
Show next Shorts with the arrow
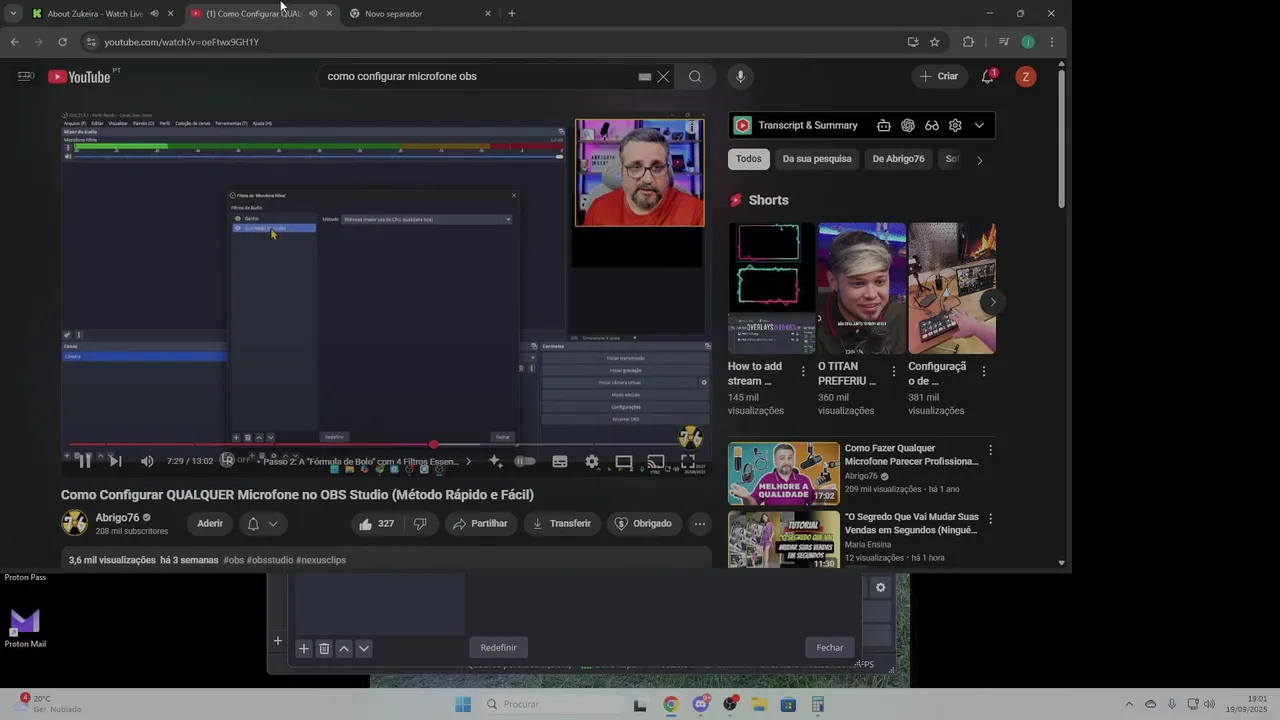point(992,302)
